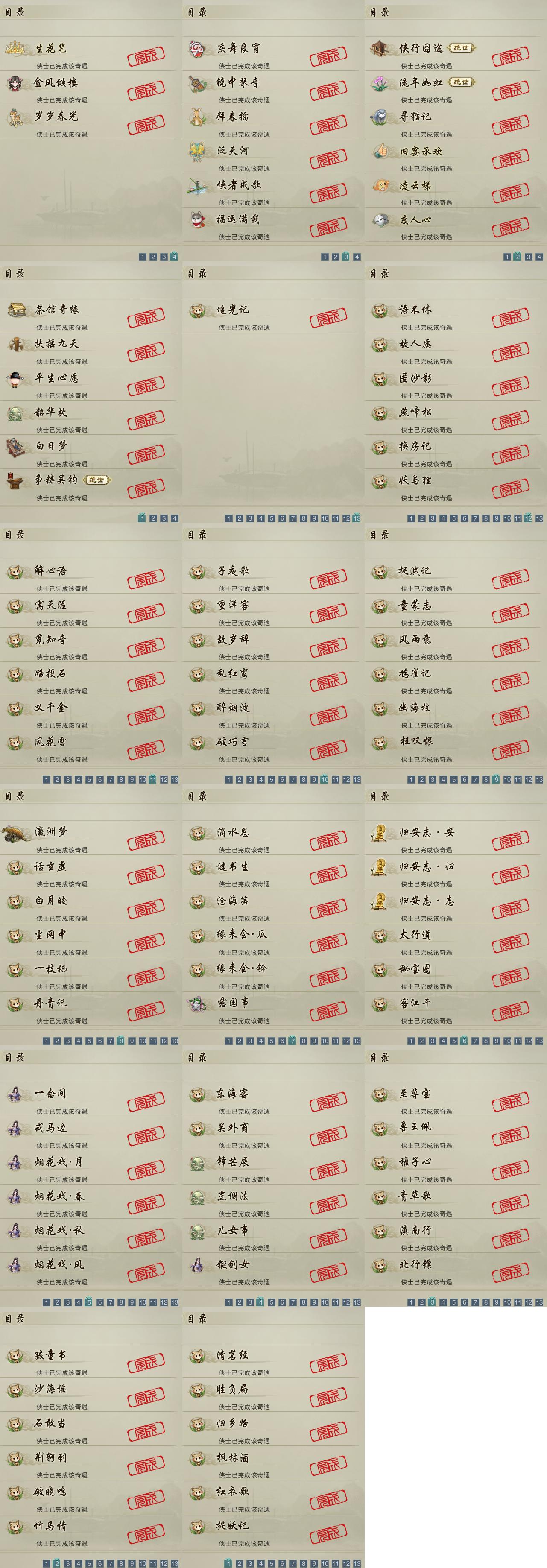Go to page 13 under the 追光记 list

[x=357, y=518]
